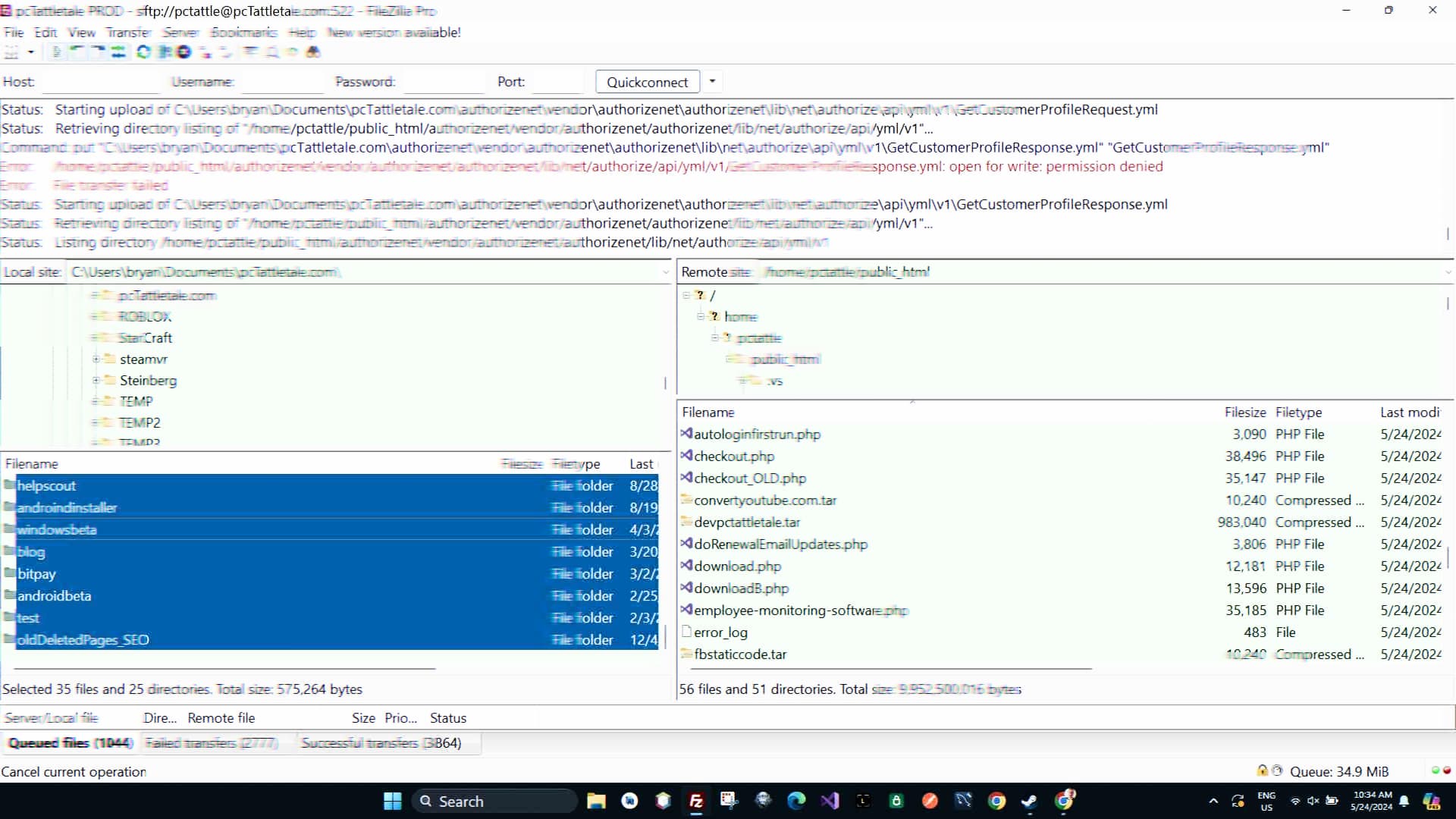Collapse the remote home tree node
Image resolution: width=1456 pixels, height=819 pixels.
(x=701, y=317)
